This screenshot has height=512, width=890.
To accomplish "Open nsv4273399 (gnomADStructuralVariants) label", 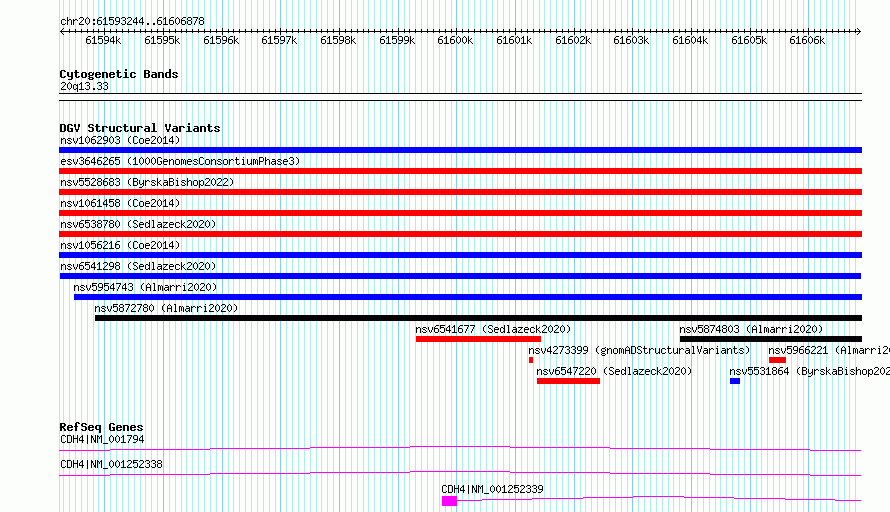I will [639, 350].
